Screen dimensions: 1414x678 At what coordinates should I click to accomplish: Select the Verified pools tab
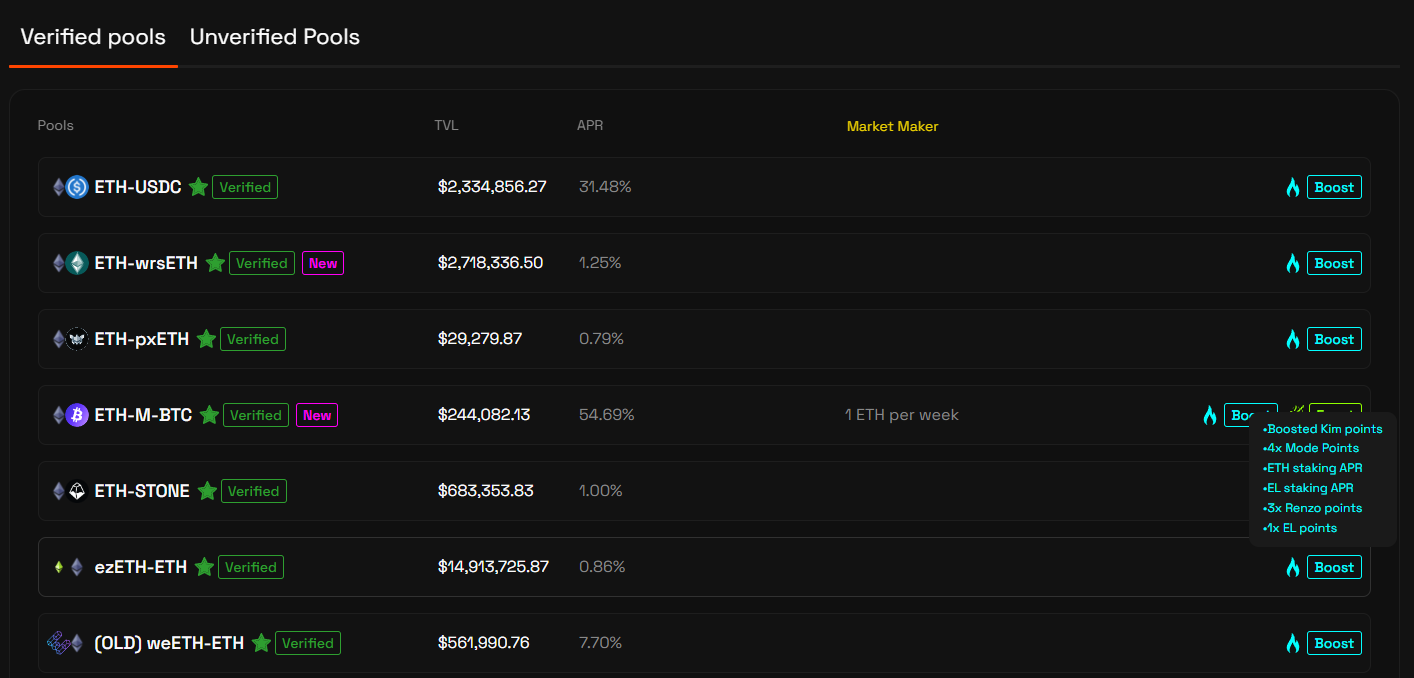pos(92,37)
